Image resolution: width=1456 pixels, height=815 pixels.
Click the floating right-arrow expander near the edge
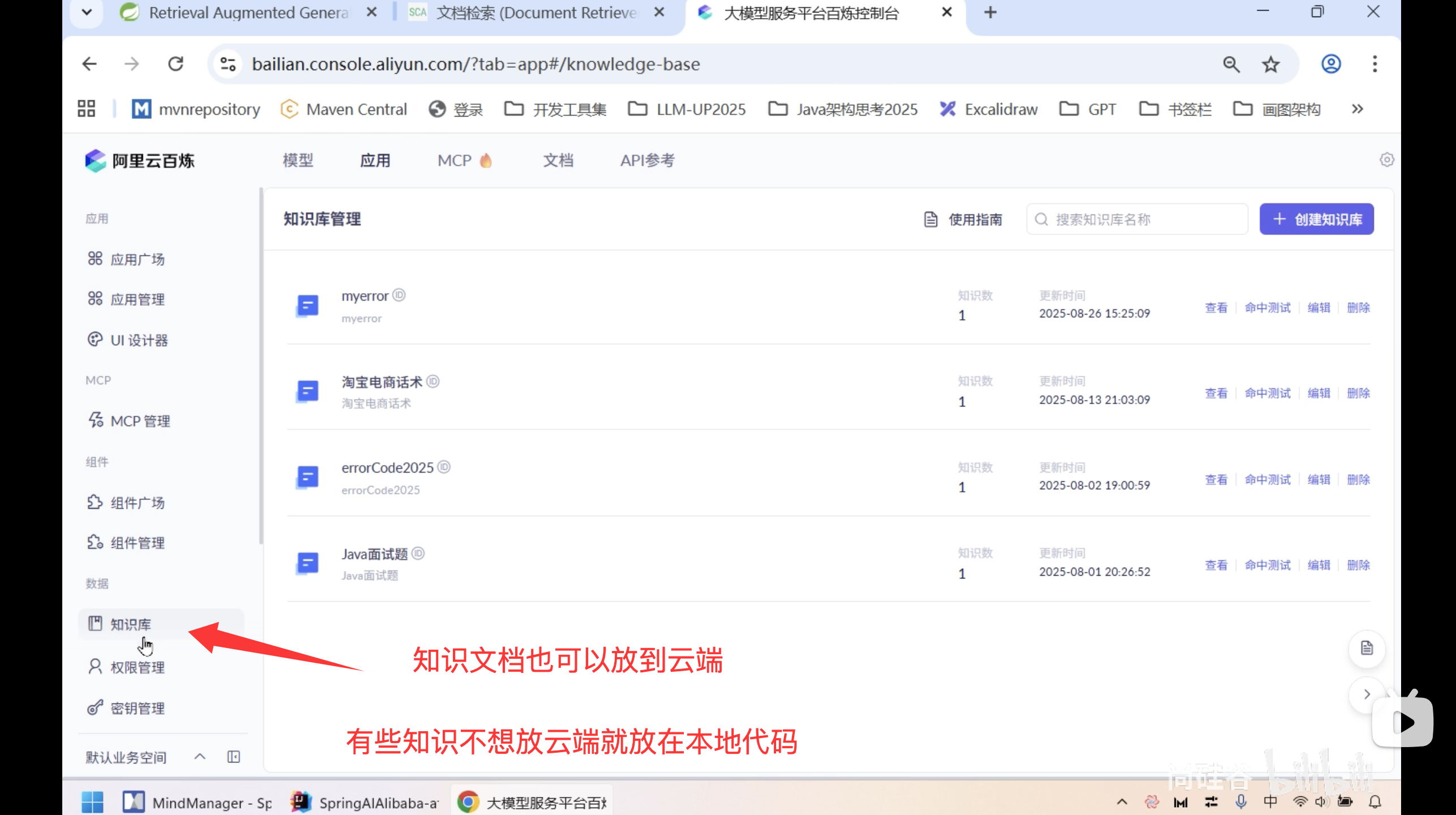1367,694
